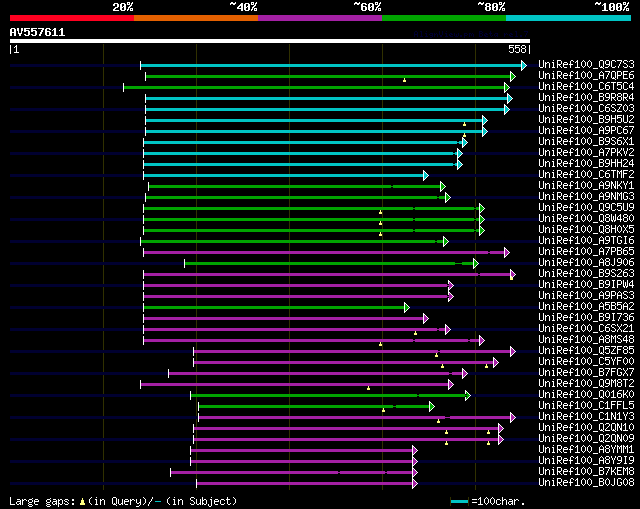Select the UniRef100_C6SX21 label
Viewport: 640px width, 509px height.
[x=586, y=329]
